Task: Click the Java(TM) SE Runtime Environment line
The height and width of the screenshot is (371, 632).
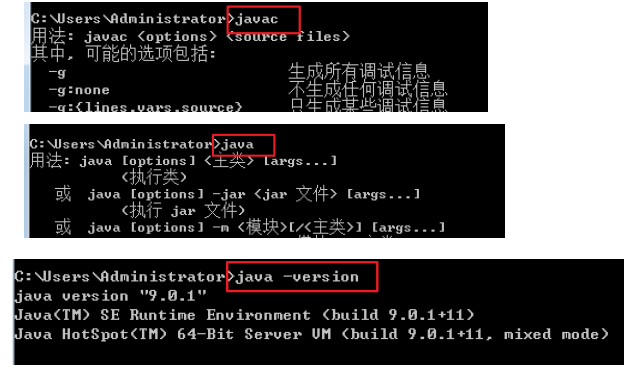Action: coord(244,315)
